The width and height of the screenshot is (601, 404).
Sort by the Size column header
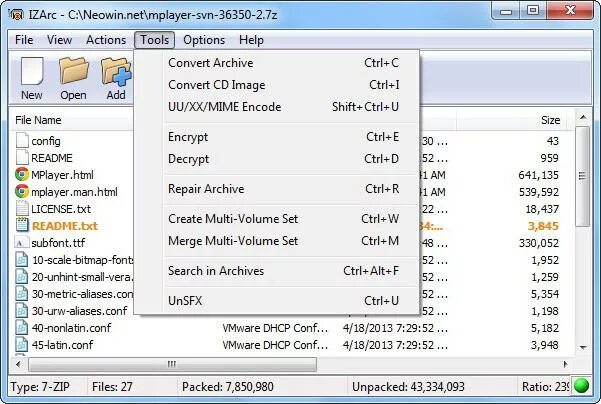(550, 120)
